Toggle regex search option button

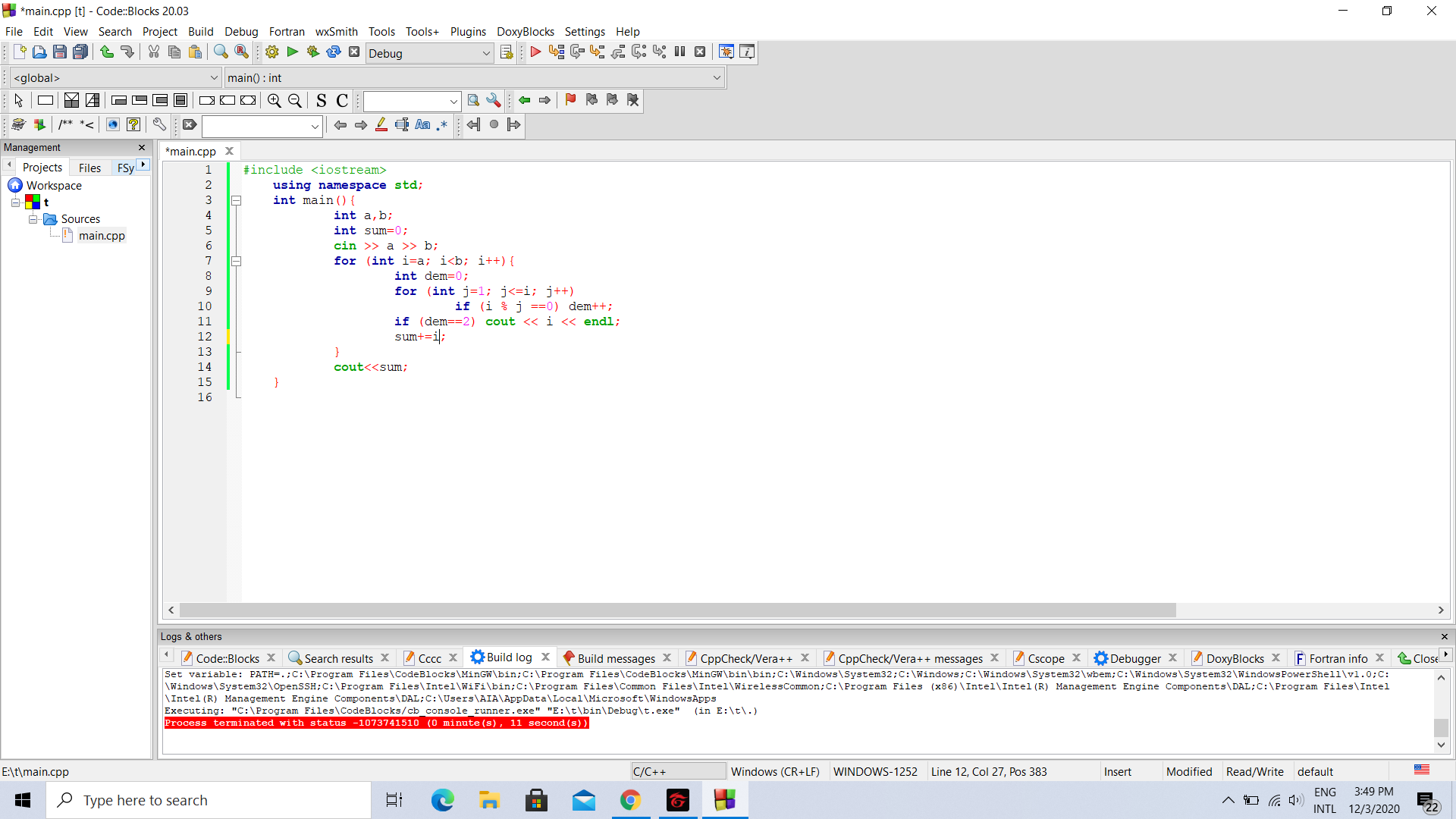(443, 125)
